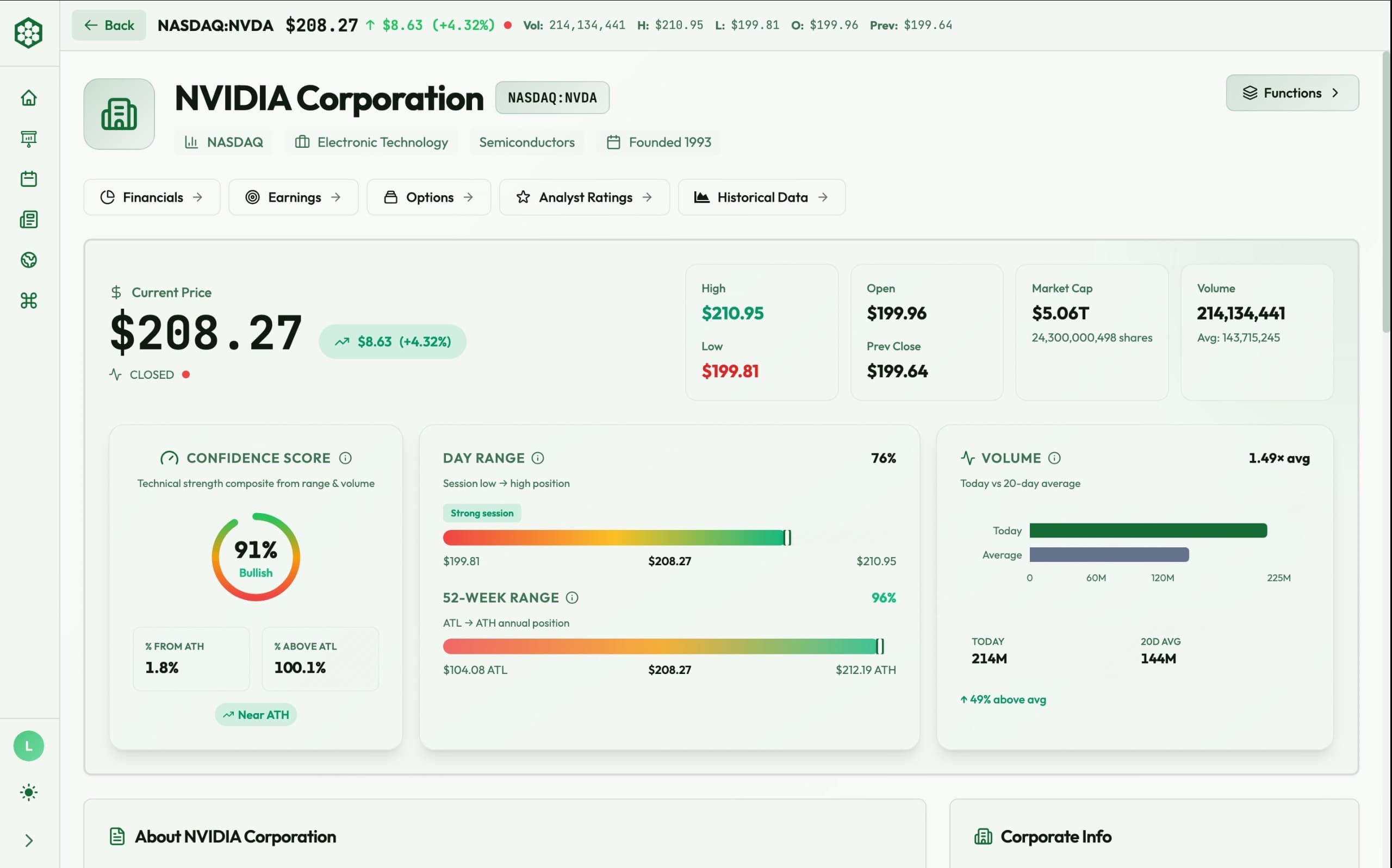Image resolution: width=1392 pixels, height=868 pixels.
Task: Toggle the light/dark theme sun icon
Action: pos(29,792)
